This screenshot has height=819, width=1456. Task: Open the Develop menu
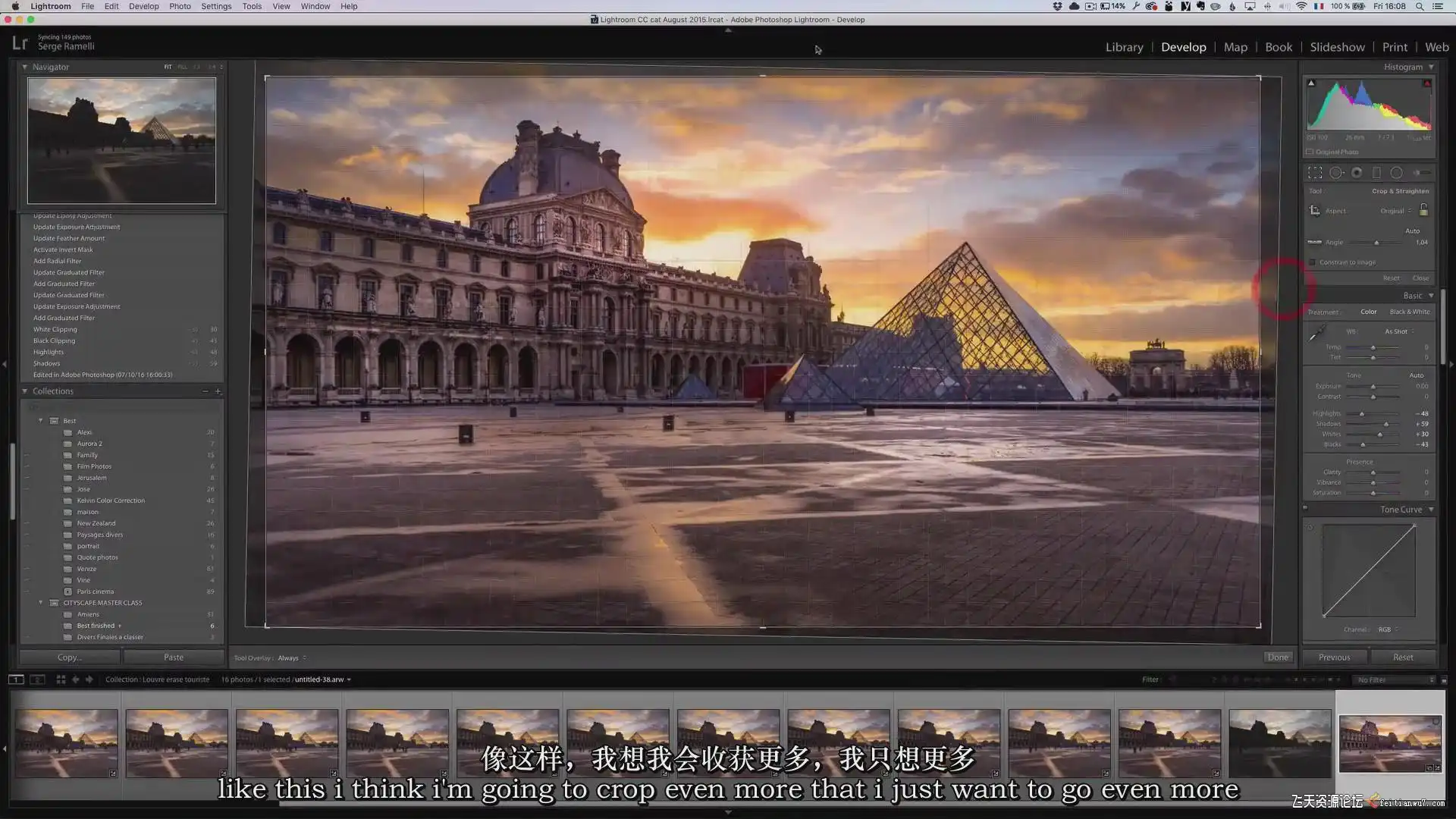(x=143, y=6)
